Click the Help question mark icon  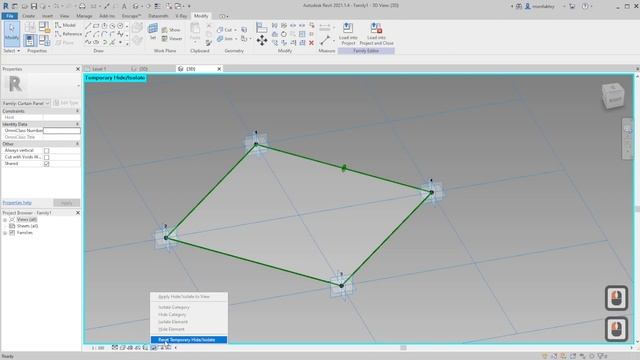[585, 6]
